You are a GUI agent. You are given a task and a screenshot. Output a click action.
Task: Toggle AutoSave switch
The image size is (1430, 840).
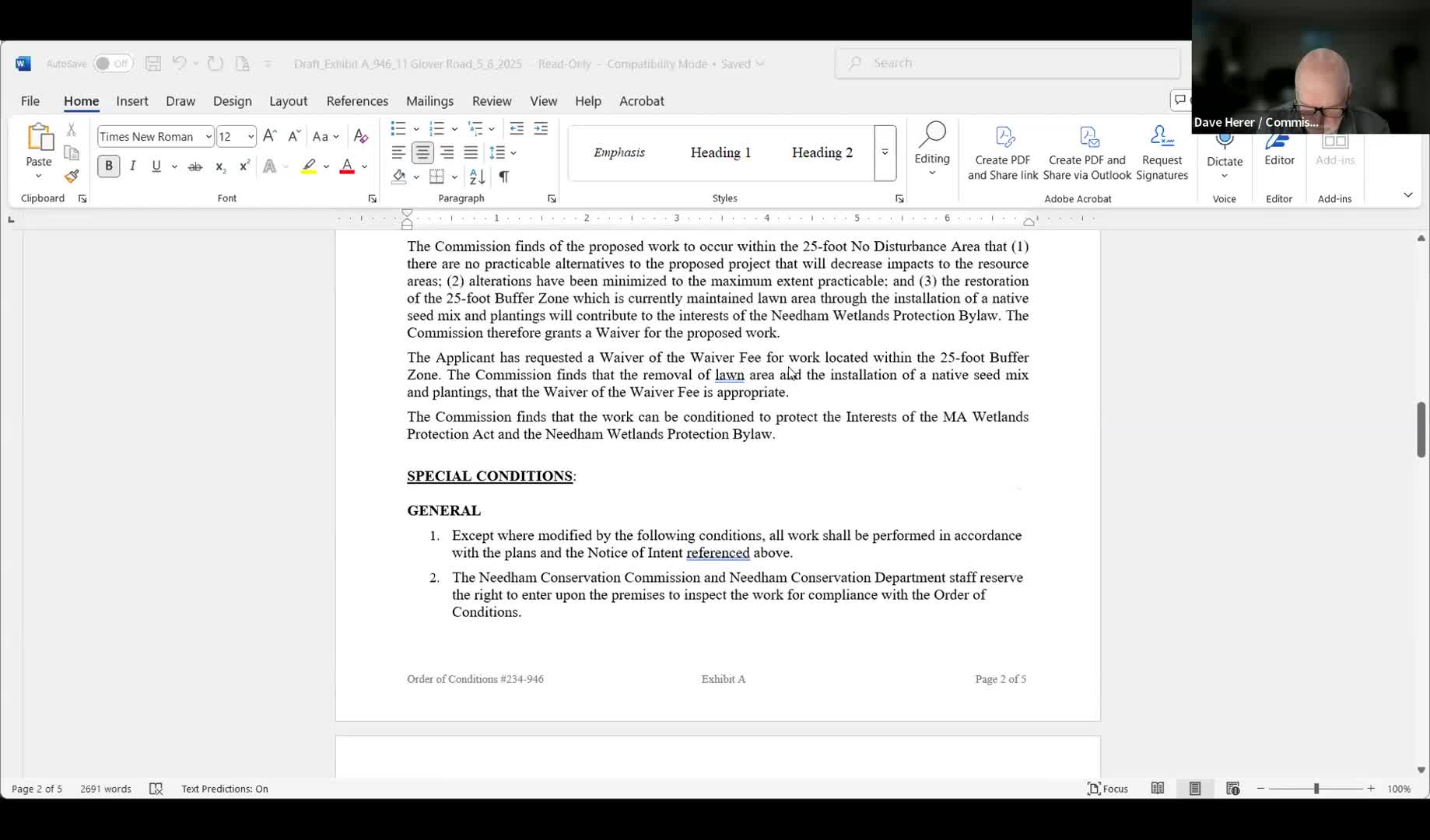click(x=113, y=64)
